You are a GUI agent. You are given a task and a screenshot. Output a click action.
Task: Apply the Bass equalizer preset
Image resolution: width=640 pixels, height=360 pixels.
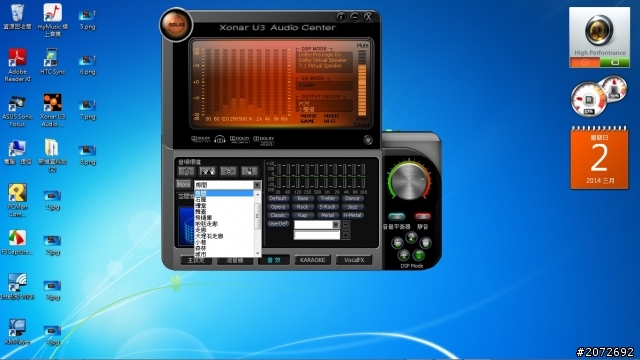[x=302, y=198]
